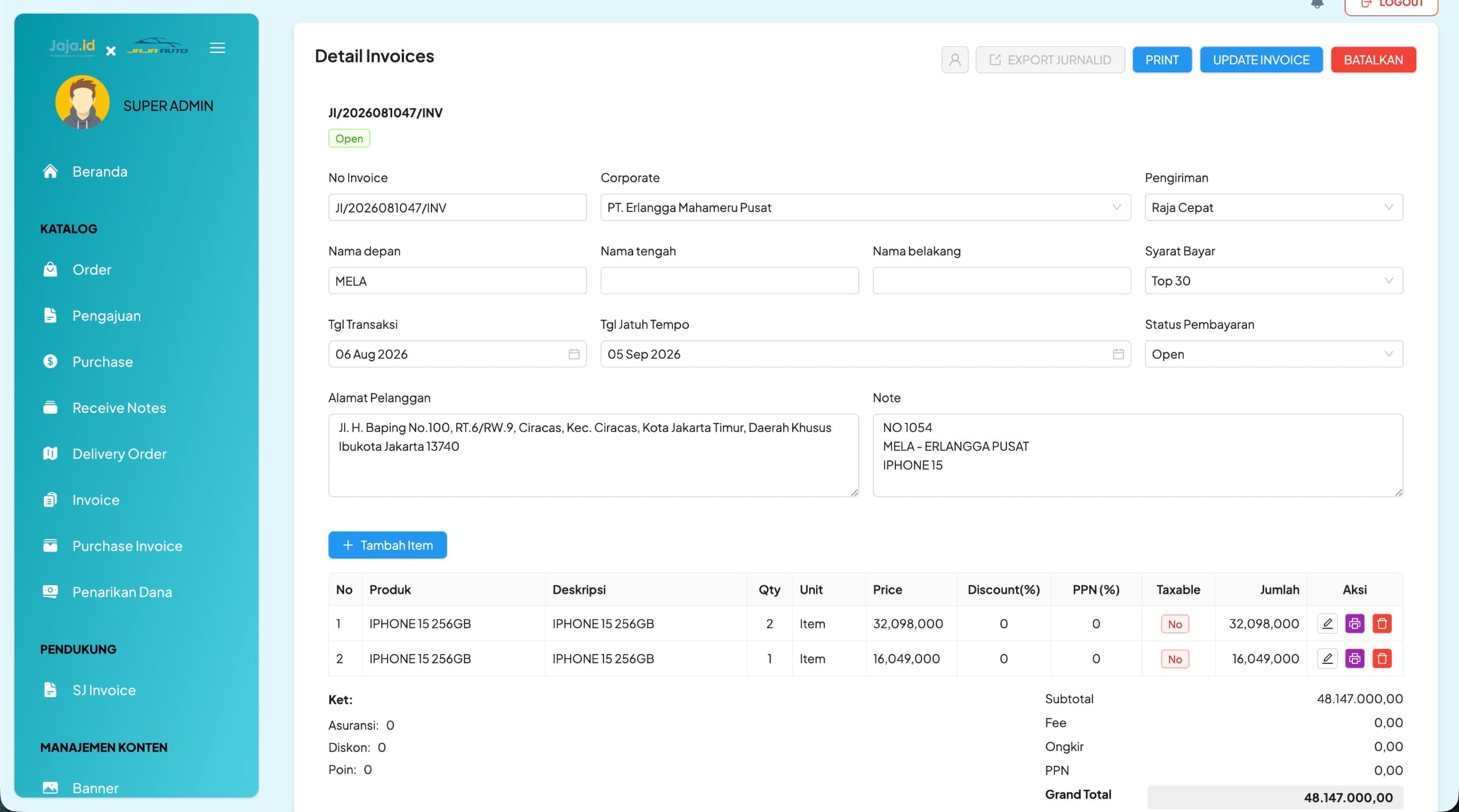Expand the Corporate dropdown
This screenshot has height=812, width=1459.
click(x=865, y=207)
